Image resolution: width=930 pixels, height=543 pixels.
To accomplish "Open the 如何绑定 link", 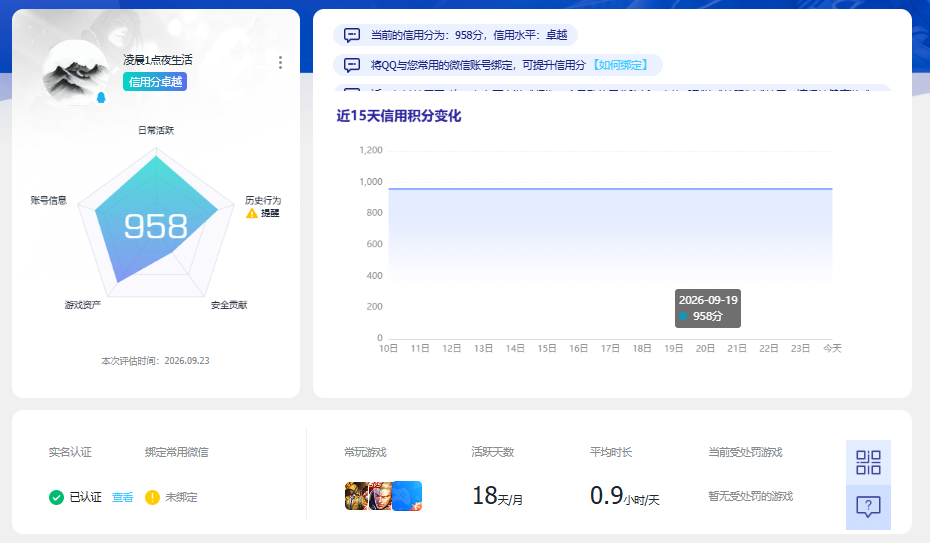I will (x=620, y=65).
